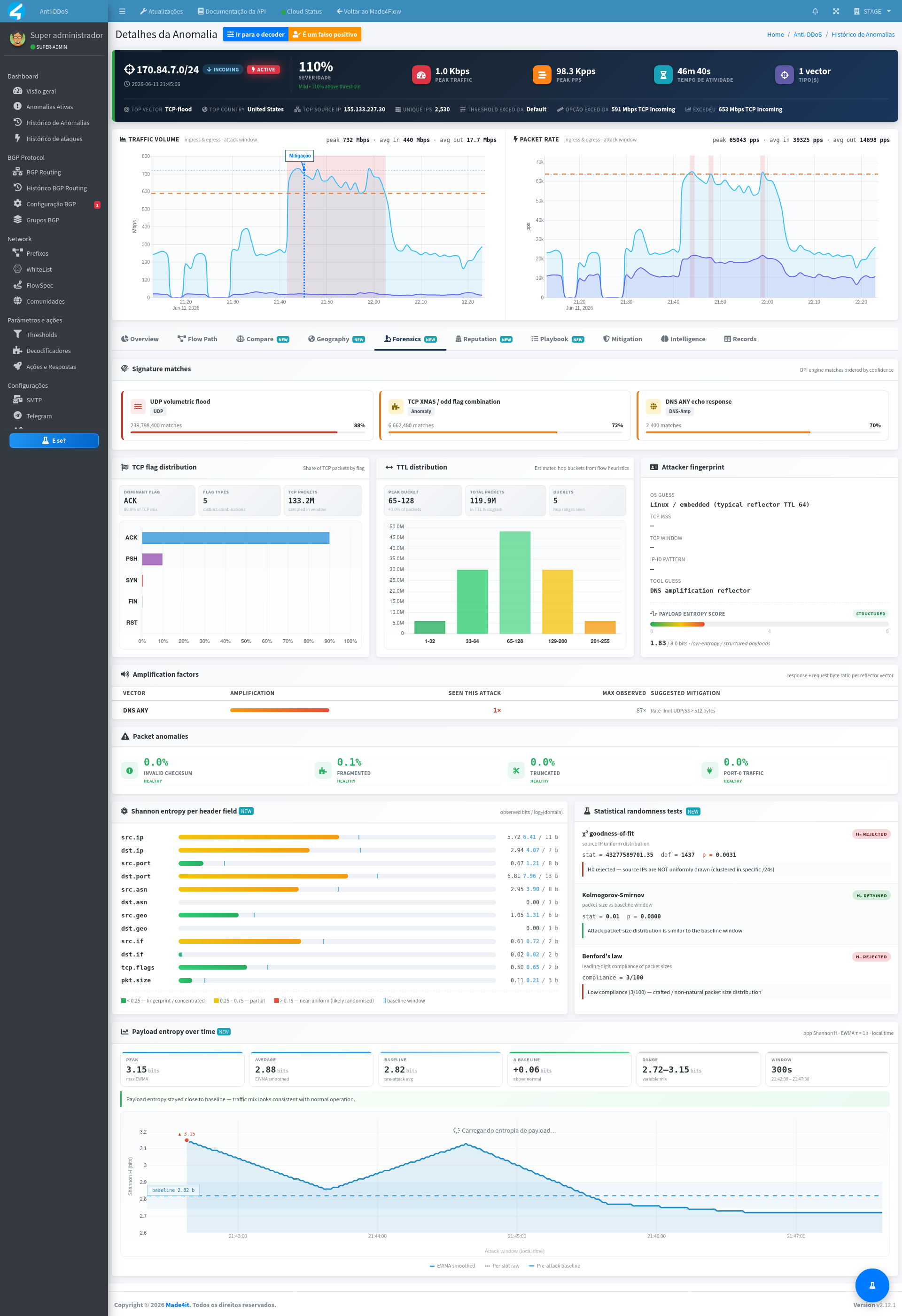
Task: Click Telegram sidebar icon
Action: [17, 415]
